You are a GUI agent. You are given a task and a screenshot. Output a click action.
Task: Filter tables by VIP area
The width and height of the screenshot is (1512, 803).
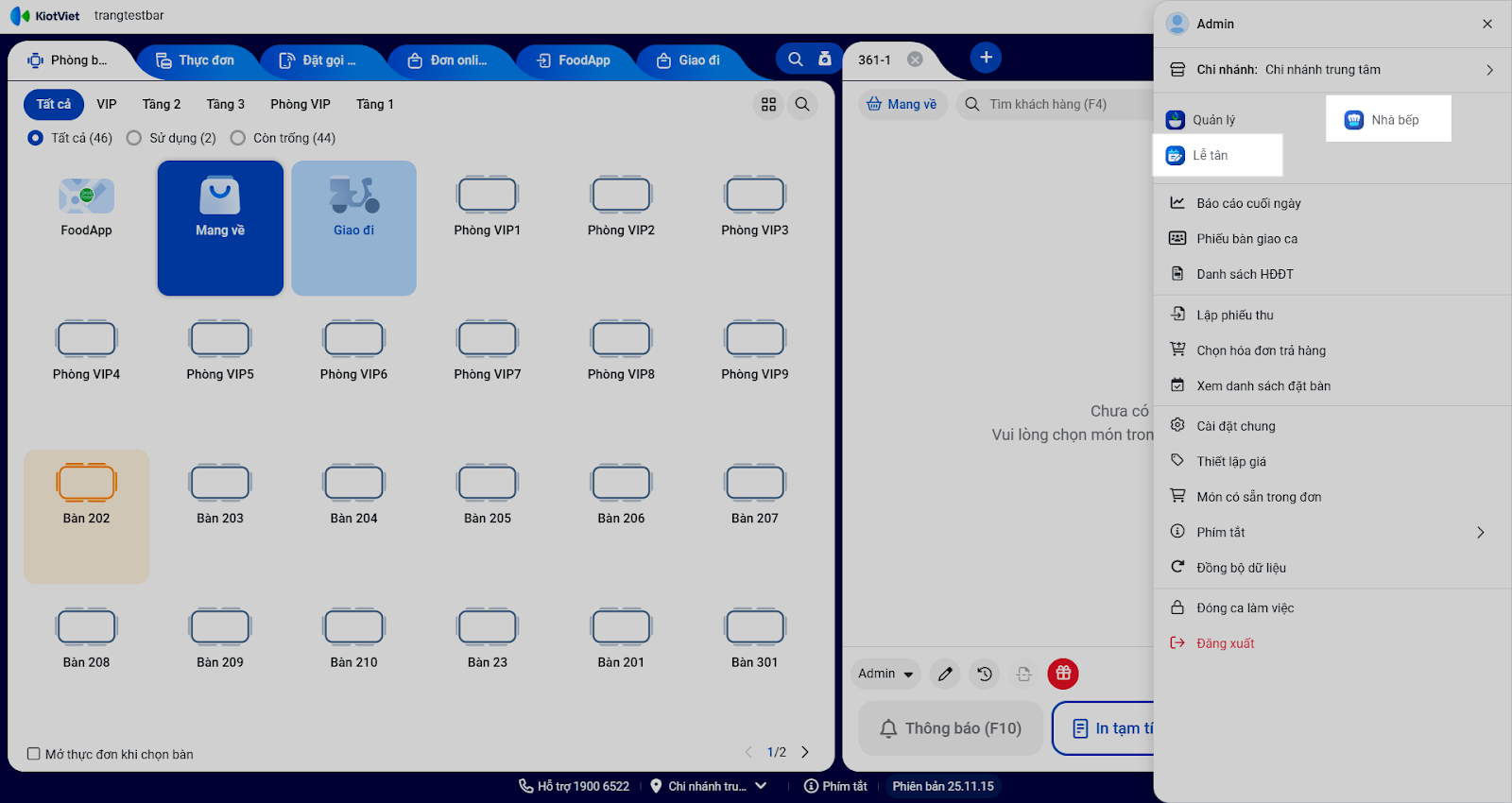(x=107, y=104)
